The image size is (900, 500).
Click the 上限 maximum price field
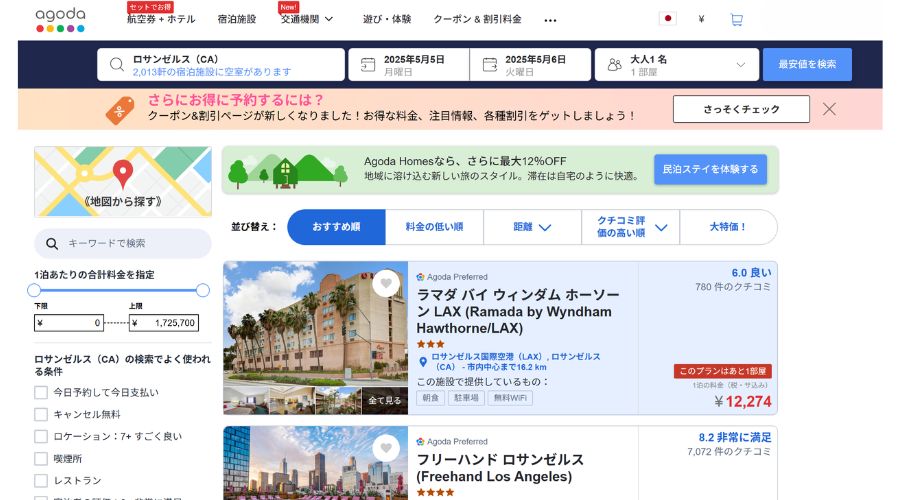coord(164,323)
